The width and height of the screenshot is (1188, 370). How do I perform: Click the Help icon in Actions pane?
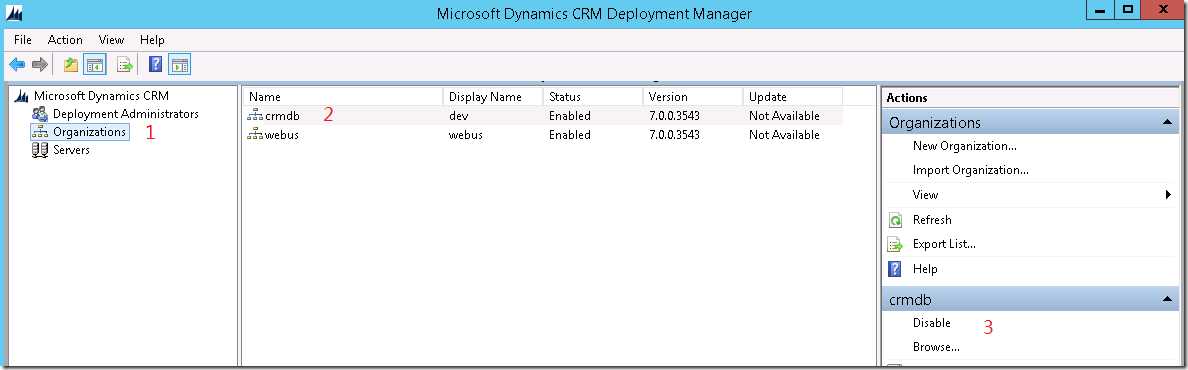coord(895,268)
